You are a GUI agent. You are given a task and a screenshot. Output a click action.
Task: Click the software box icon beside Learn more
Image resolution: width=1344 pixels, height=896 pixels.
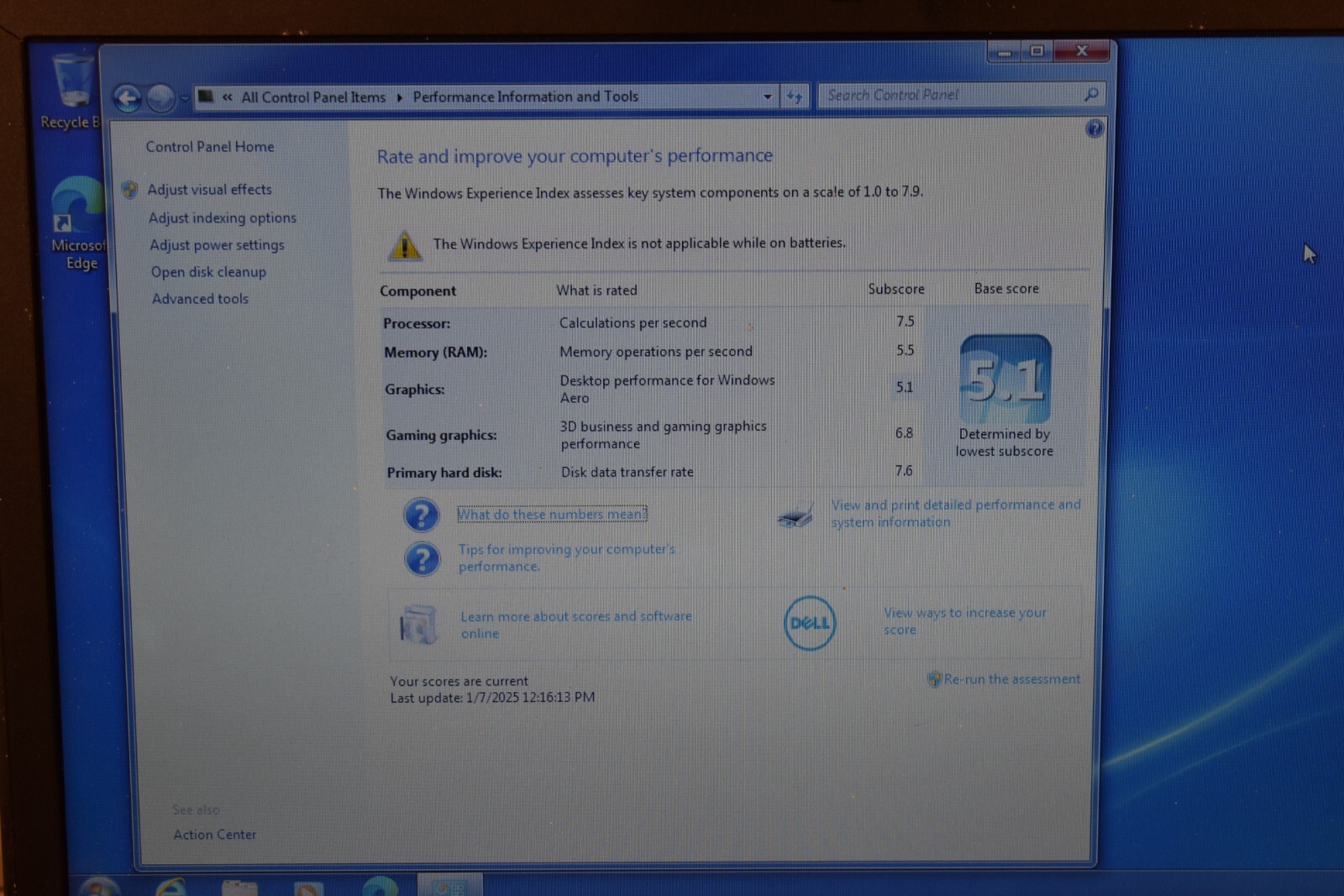tap(418, 625)
